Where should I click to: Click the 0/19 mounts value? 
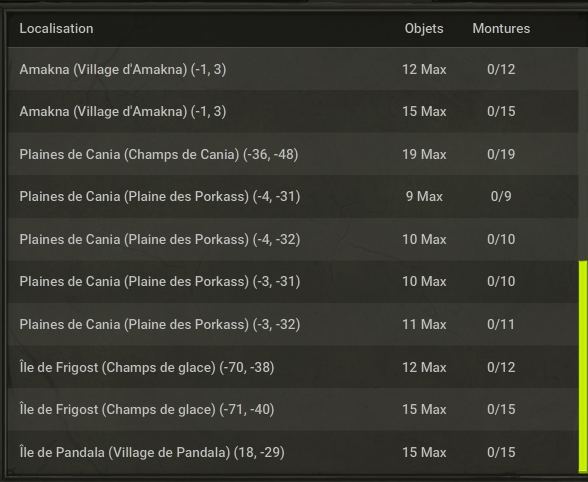[501, 154]
